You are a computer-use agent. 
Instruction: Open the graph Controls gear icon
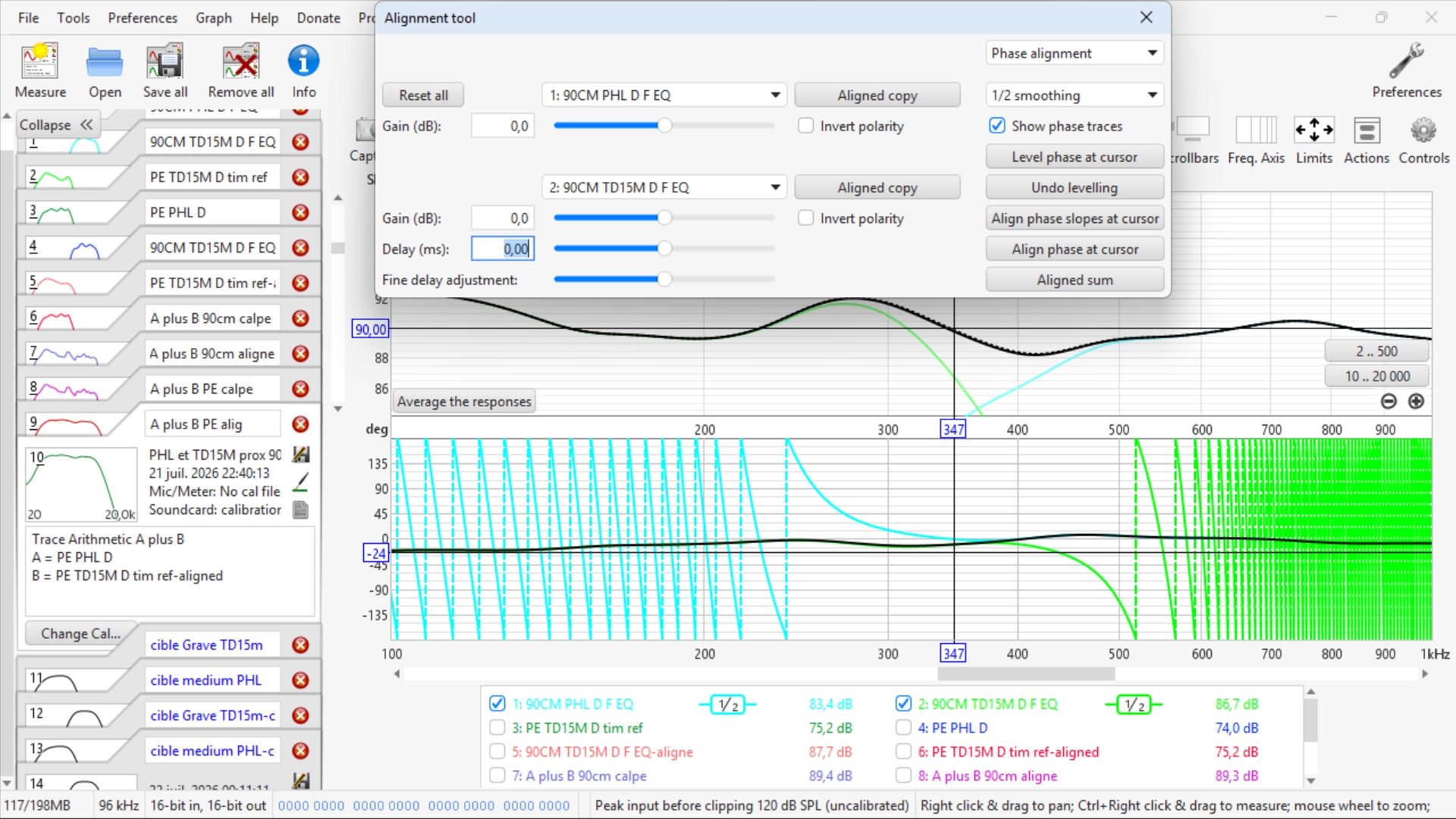pos(1423,130)
